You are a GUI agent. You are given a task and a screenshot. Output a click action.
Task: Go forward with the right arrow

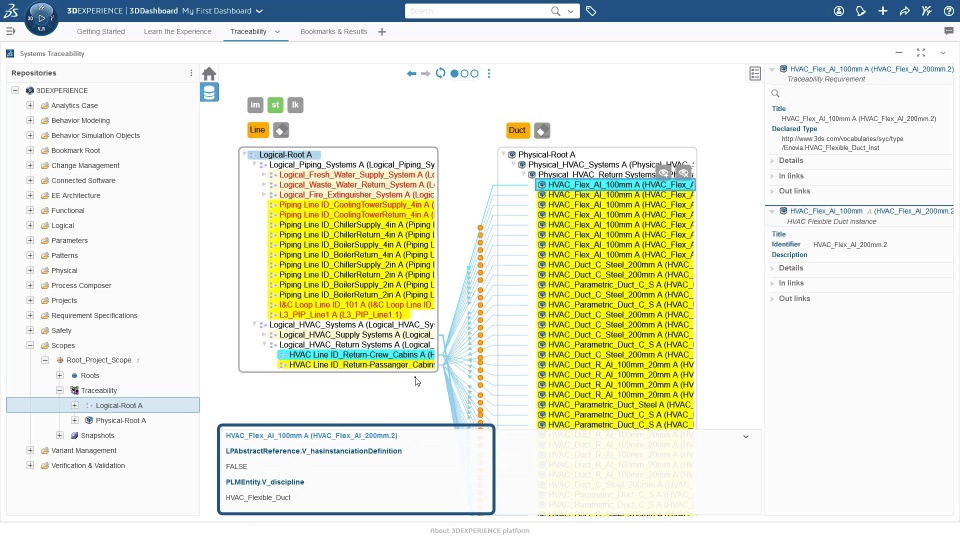click(426, 73)
